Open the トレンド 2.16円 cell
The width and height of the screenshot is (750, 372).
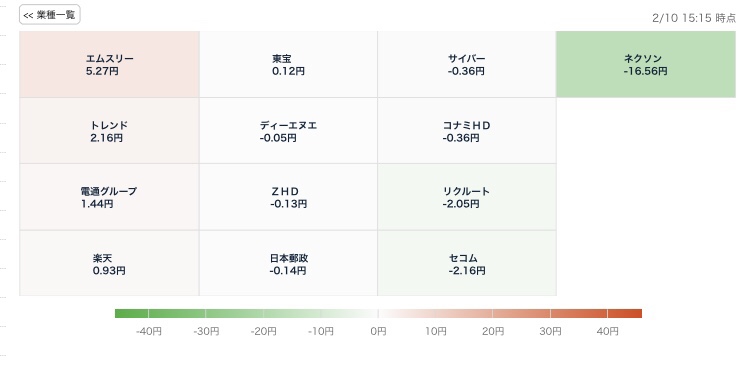click(x=109, y=131)
